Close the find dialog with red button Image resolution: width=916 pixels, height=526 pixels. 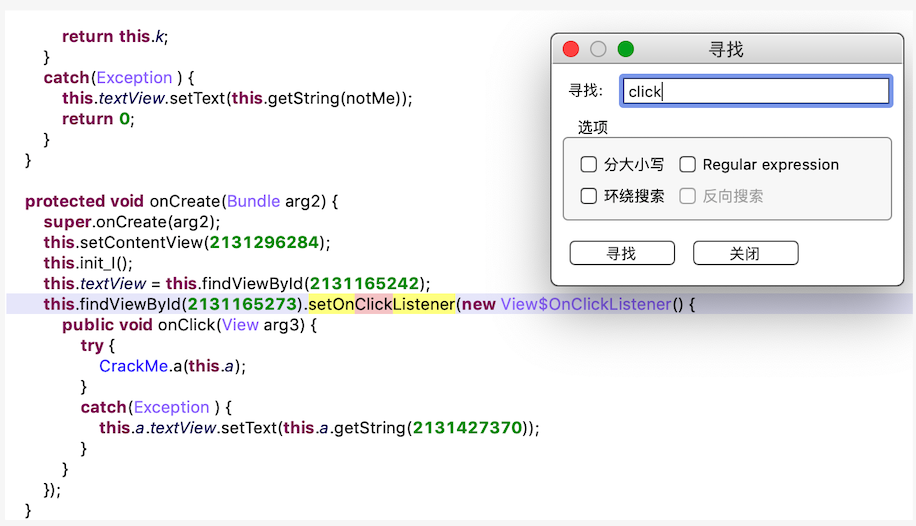click(571, 49)
